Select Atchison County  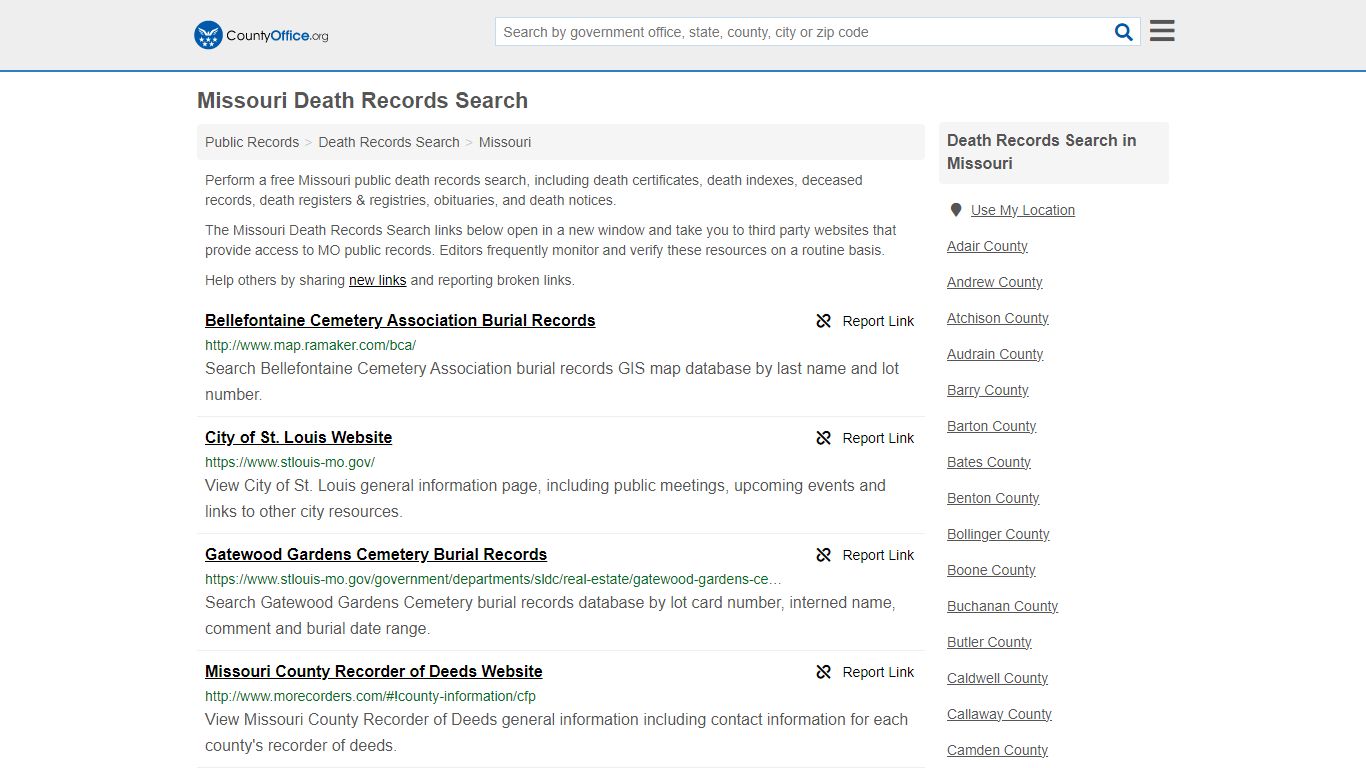click(998, 318)
